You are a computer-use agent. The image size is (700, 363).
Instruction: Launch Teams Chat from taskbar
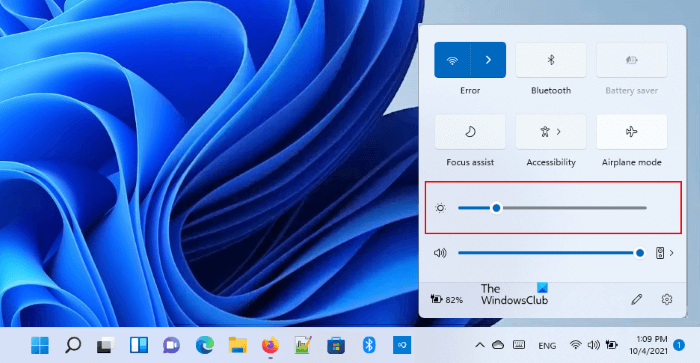pos(171,345)
